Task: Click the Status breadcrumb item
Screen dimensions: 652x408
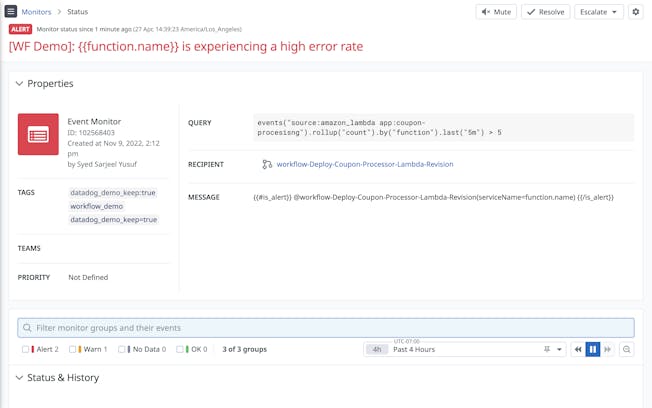Action: pos(78,12)
